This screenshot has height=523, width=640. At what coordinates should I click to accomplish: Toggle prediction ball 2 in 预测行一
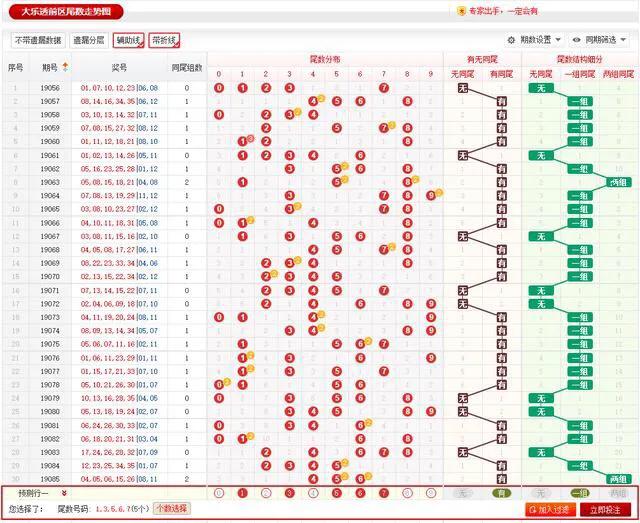(x=266, y=493)
